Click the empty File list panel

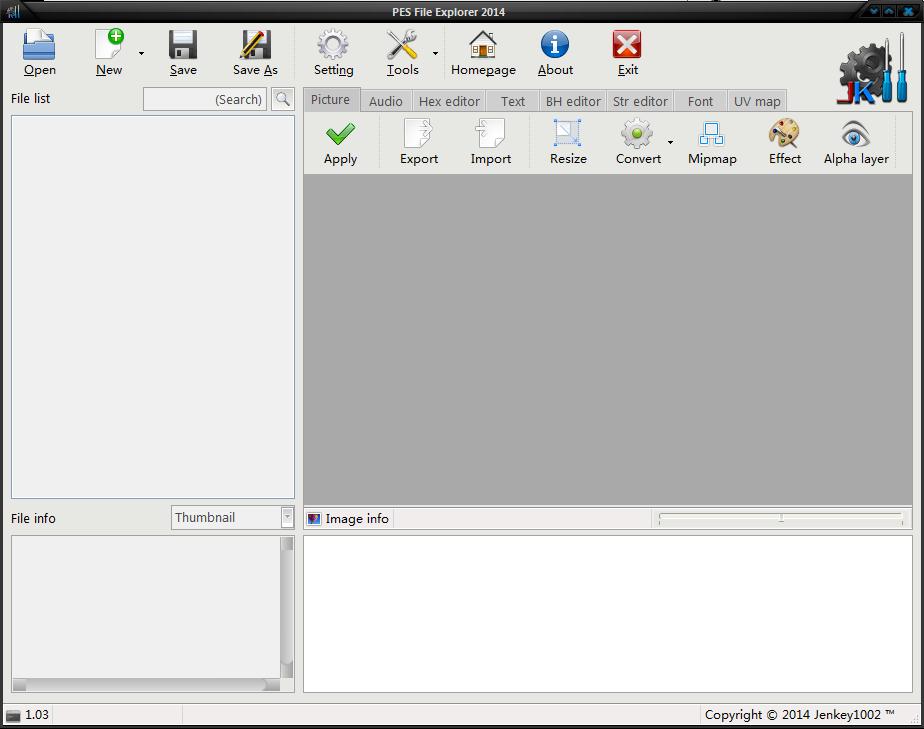[x=153, y=306]
